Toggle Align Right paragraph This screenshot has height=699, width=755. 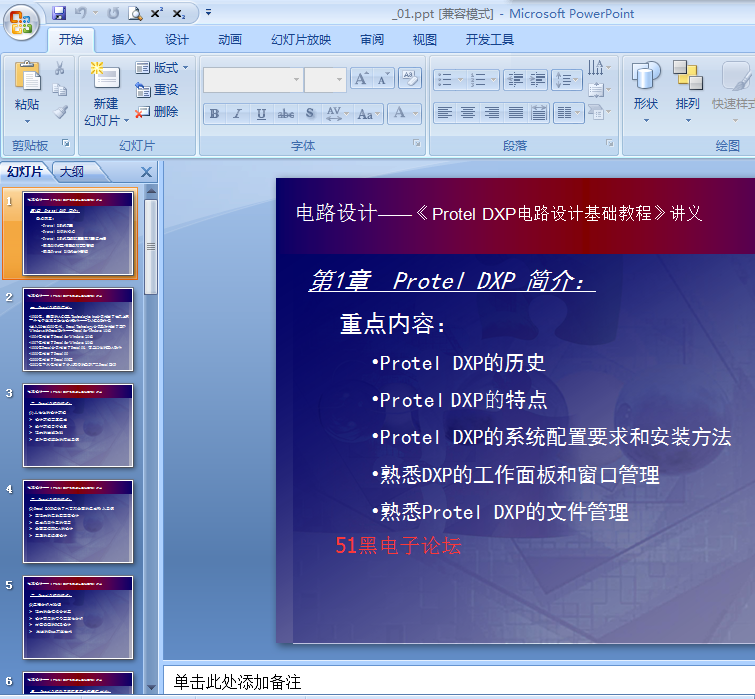pos(492,114)
